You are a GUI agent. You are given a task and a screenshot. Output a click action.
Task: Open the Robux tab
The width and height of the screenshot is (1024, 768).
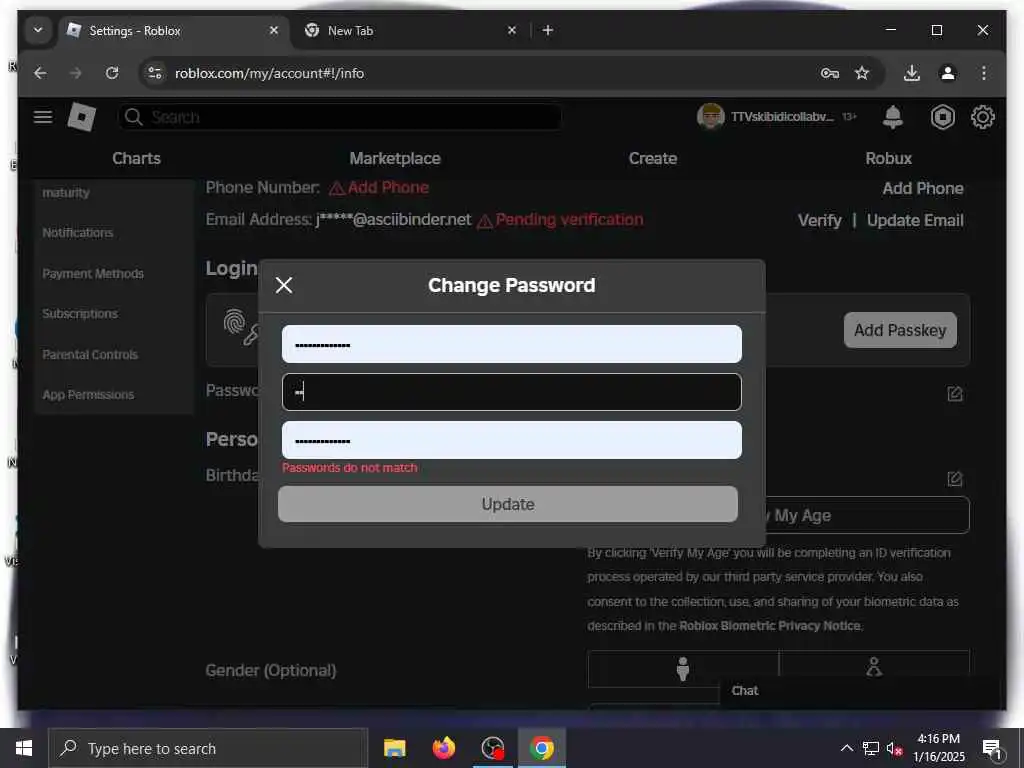tap(889, 159)
